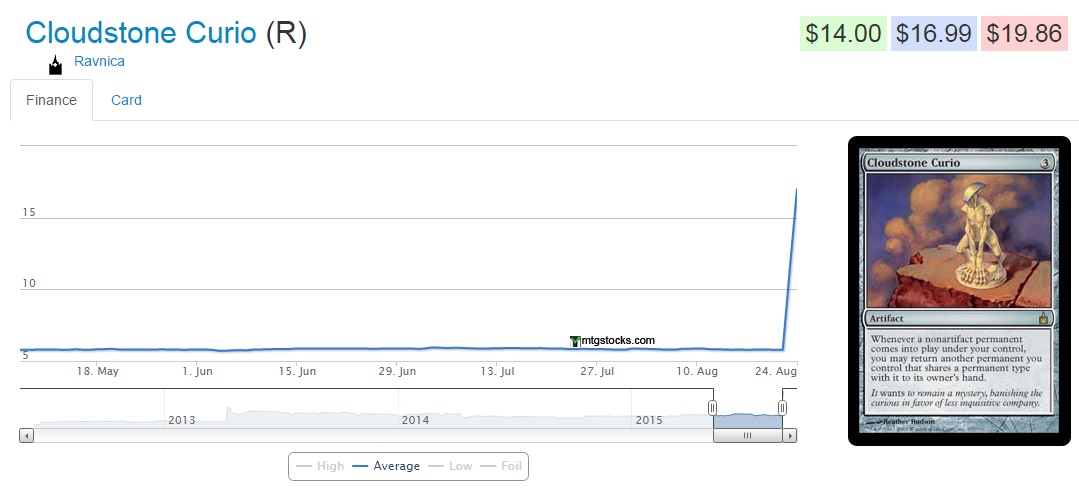Click the Cloudstone Curio card image
The image size is (1079, 490).
pos(959,290)
